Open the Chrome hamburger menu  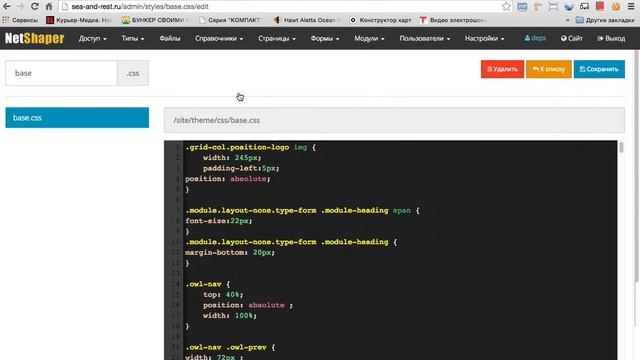click(x=631, y=7)
